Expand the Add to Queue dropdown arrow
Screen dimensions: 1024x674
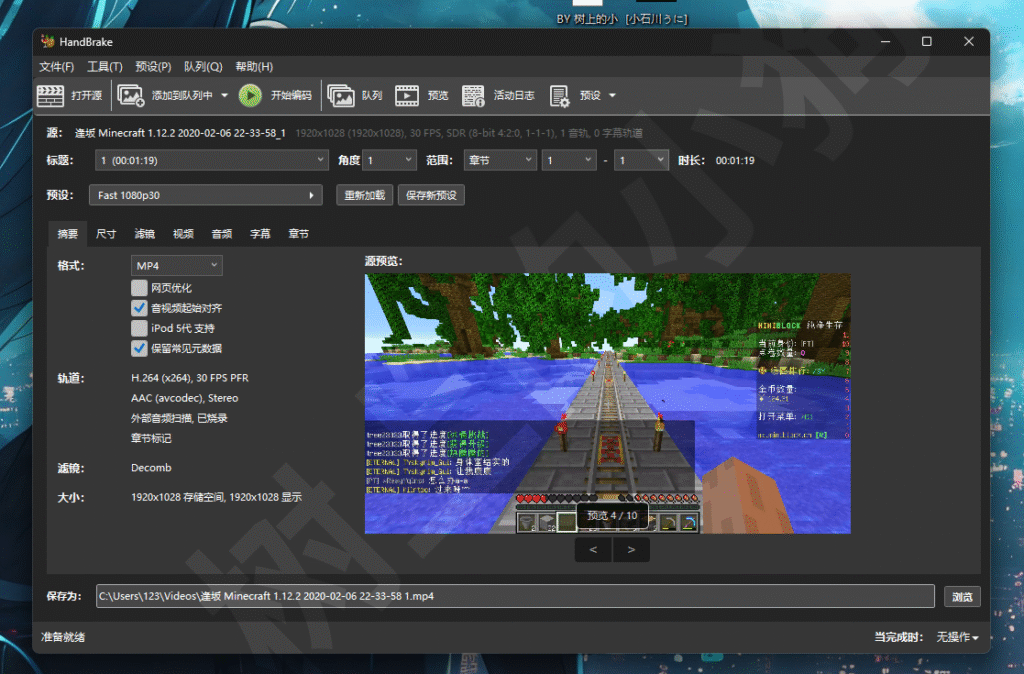click(225, 95)
